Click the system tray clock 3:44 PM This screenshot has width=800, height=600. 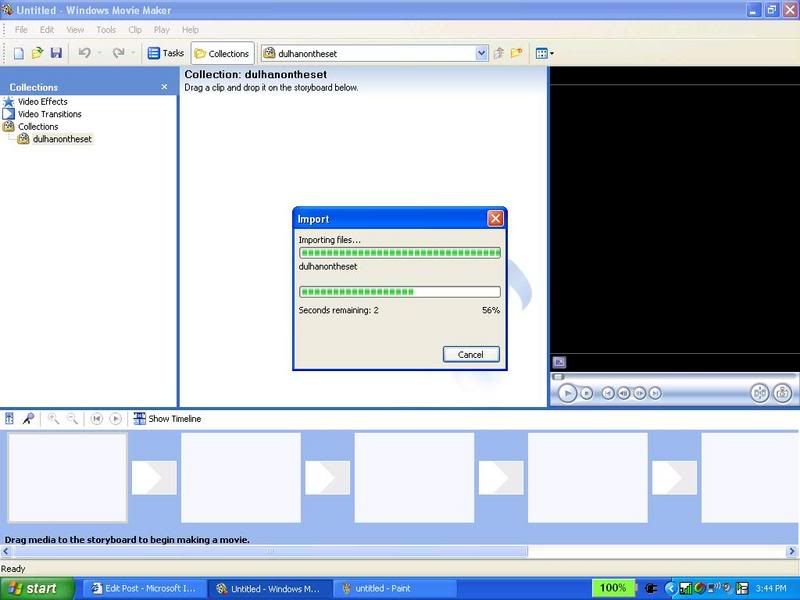coord(771,588)
